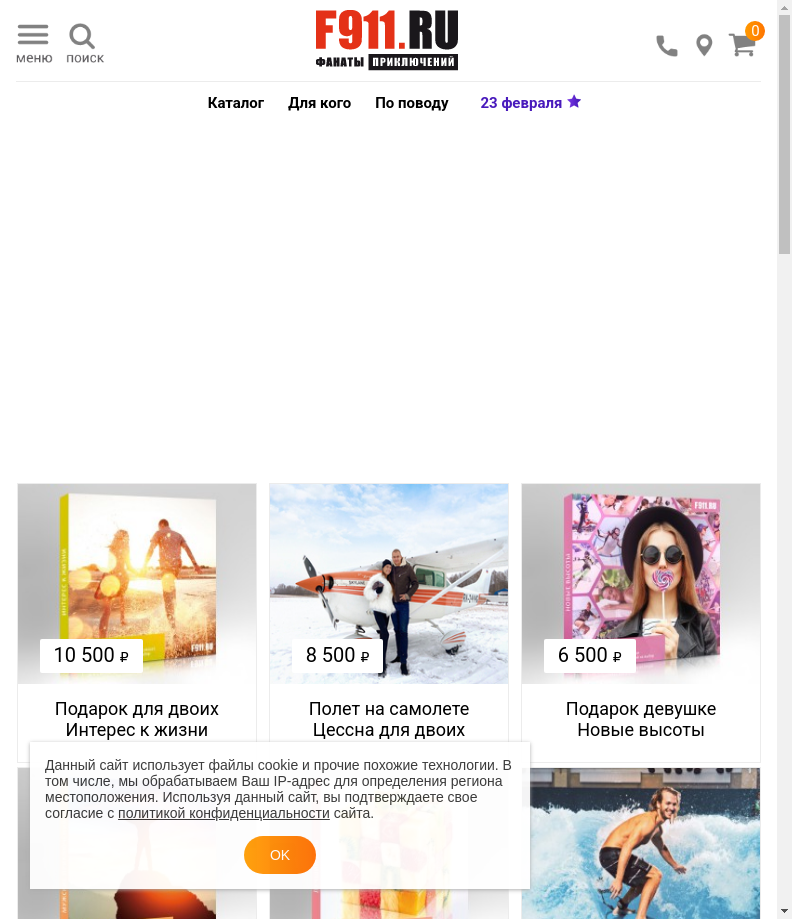
Task: Open the политикой конфиденциальности link
Action: 224,813
